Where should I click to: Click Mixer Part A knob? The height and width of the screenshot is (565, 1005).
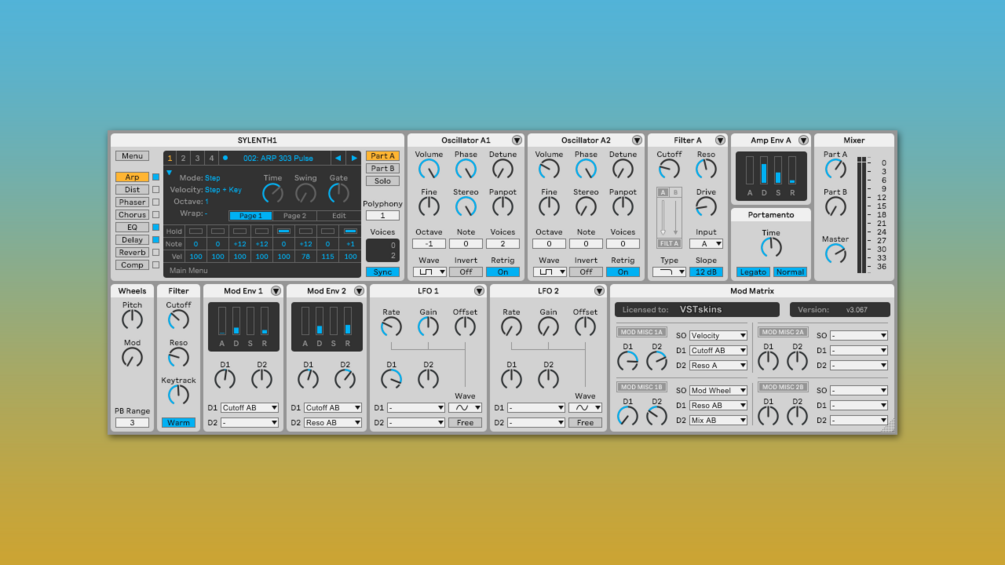[x=835, y=170]
